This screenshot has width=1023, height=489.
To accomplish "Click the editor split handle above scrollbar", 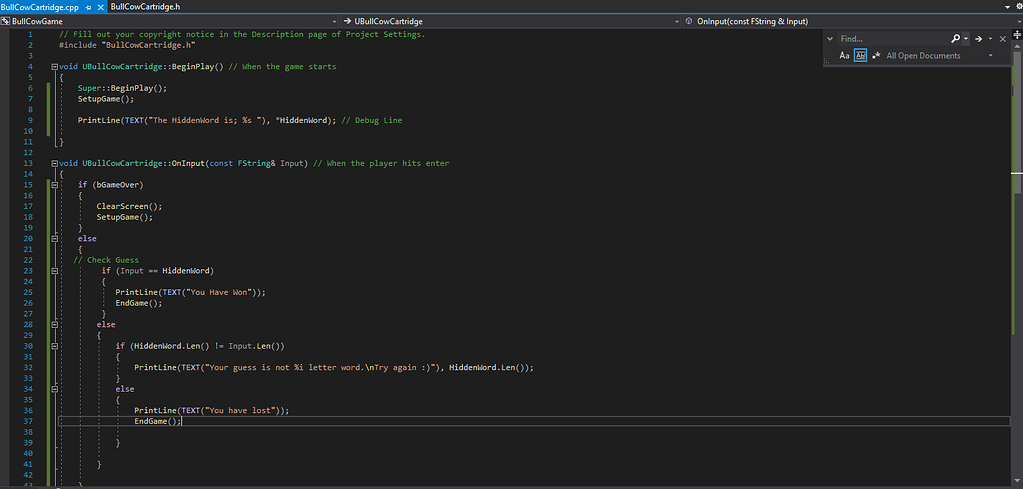I will (x=1017, y=33).
